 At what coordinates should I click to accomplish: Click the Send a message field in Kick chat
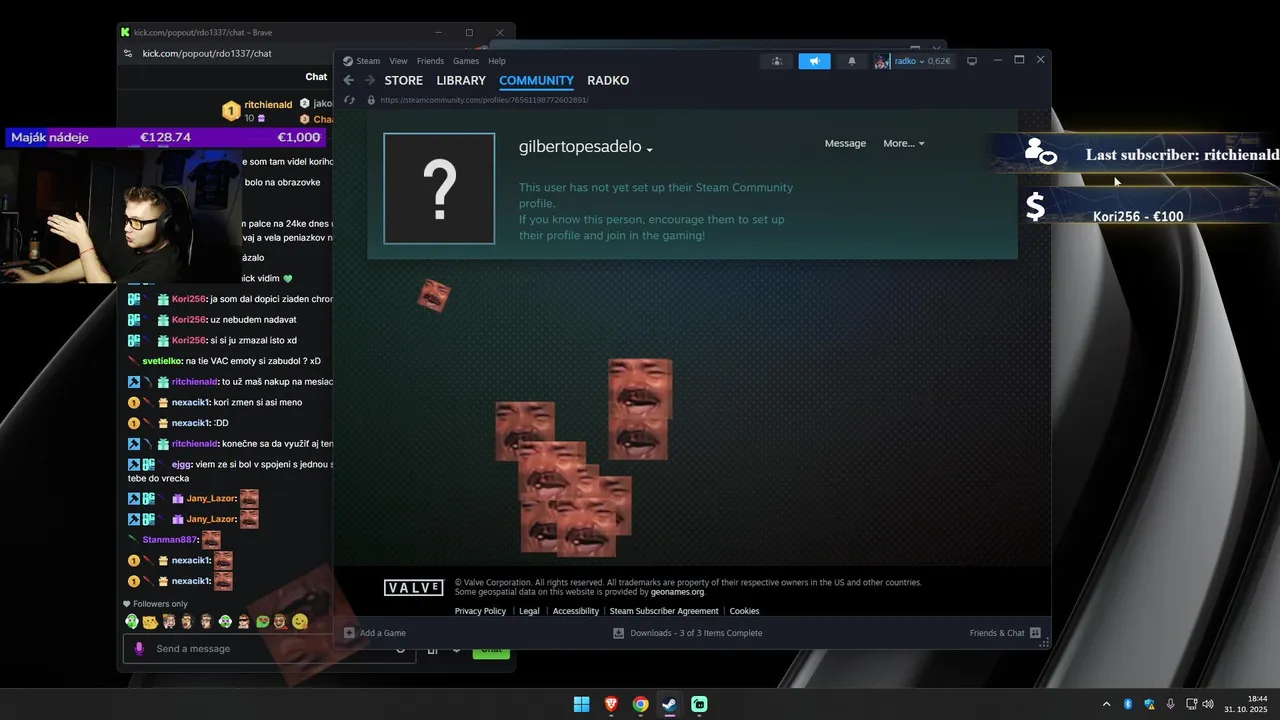click(268, 649)
